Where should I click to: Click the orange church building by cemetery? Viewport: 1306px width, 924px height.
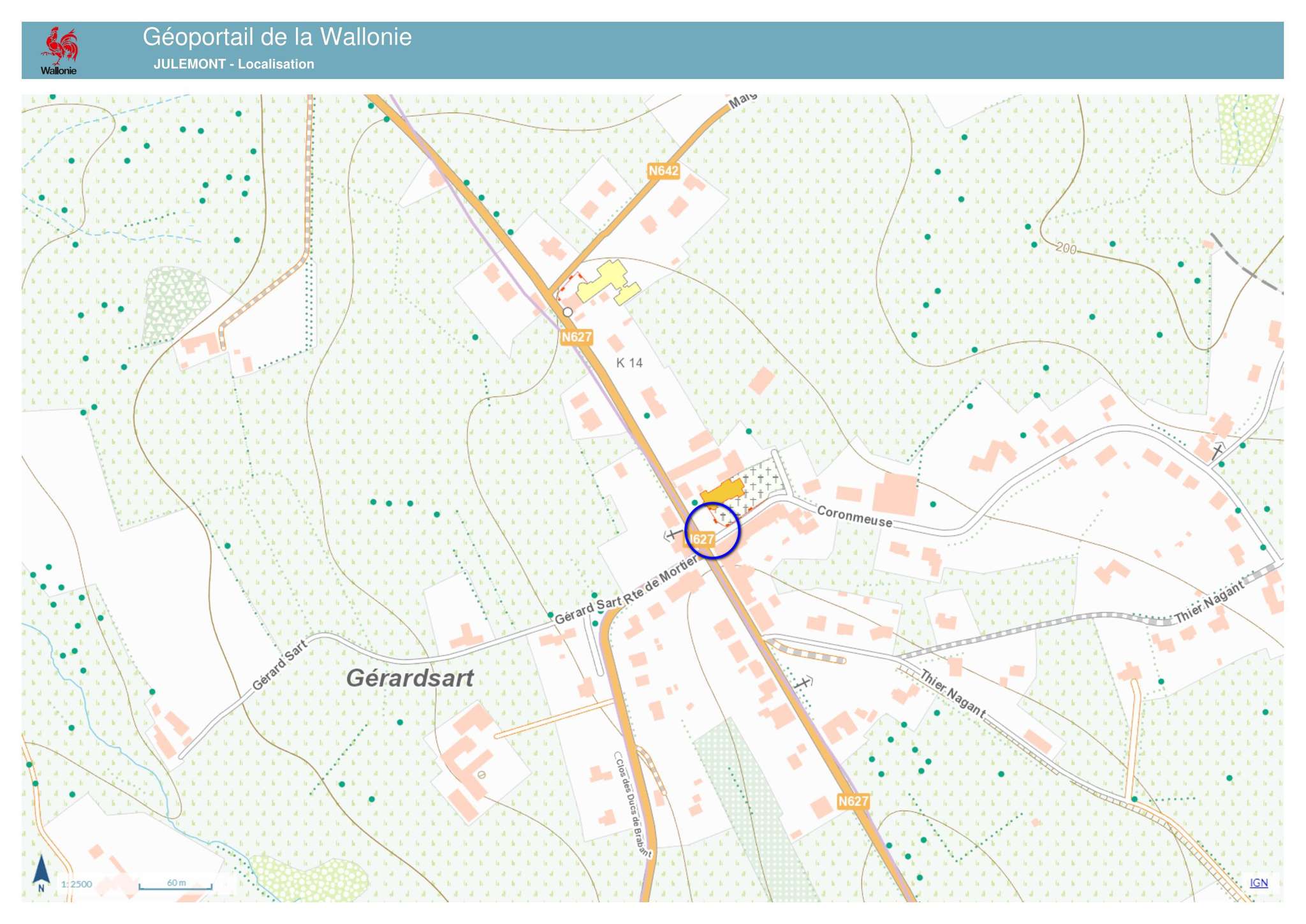723,492
